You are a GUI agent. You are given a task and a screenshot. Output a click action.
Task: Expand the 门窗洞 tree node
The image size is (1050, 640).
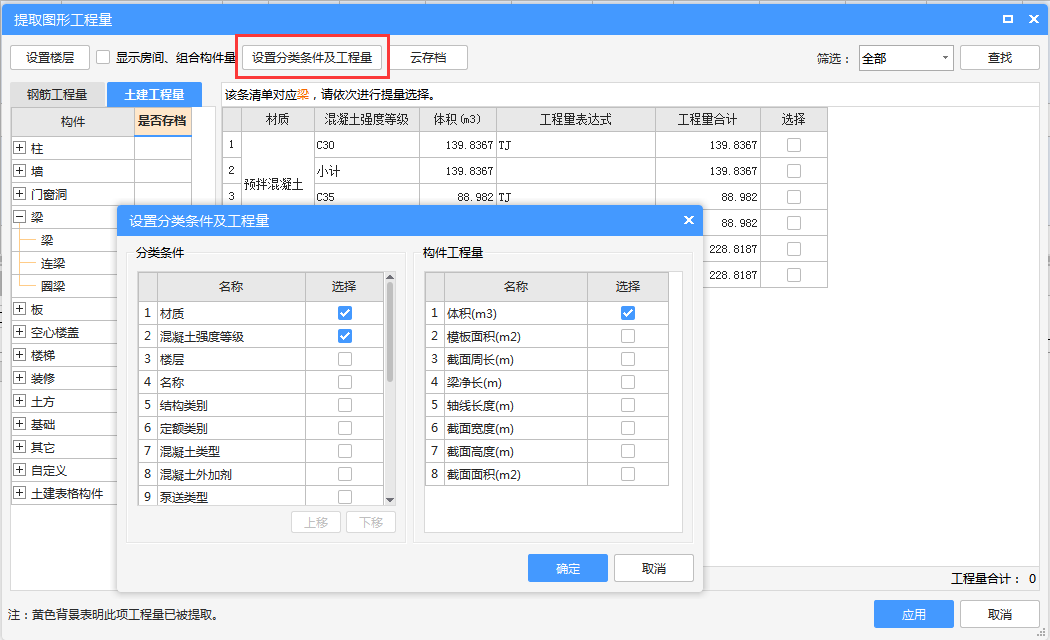coord(19,194)
